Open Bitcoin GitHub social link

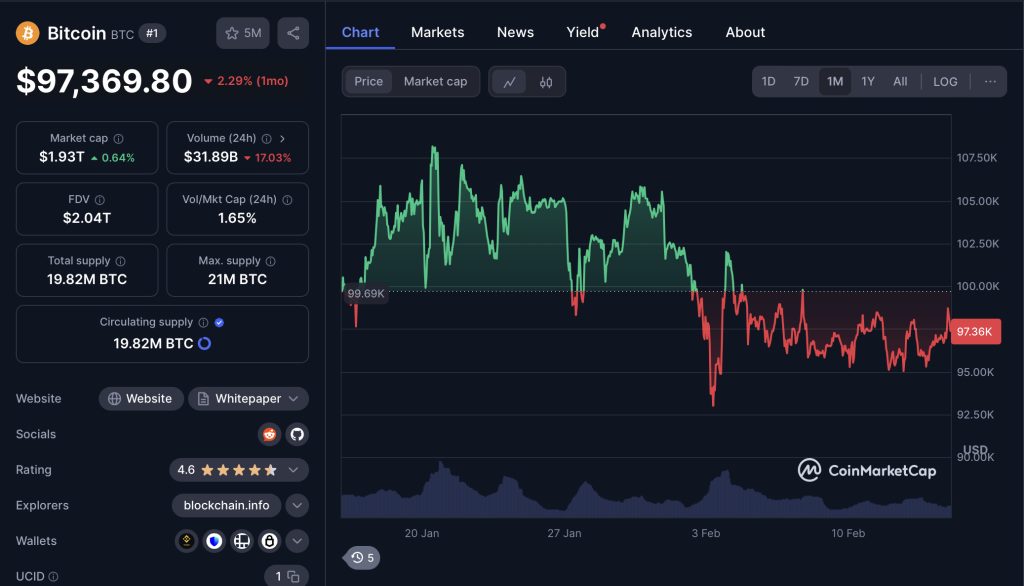297,434
